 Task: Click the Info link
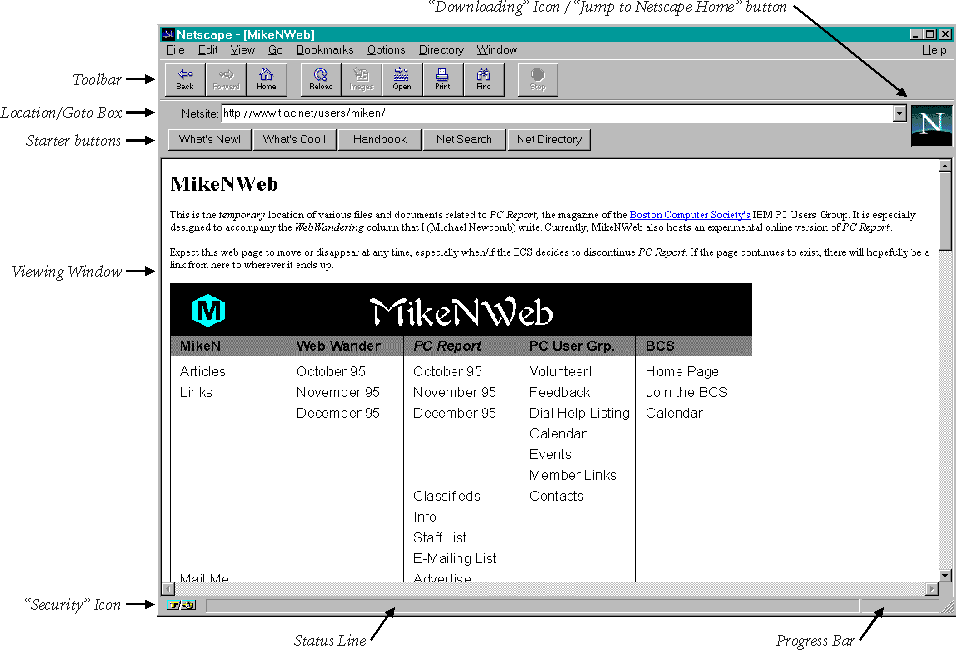[424, 517]
